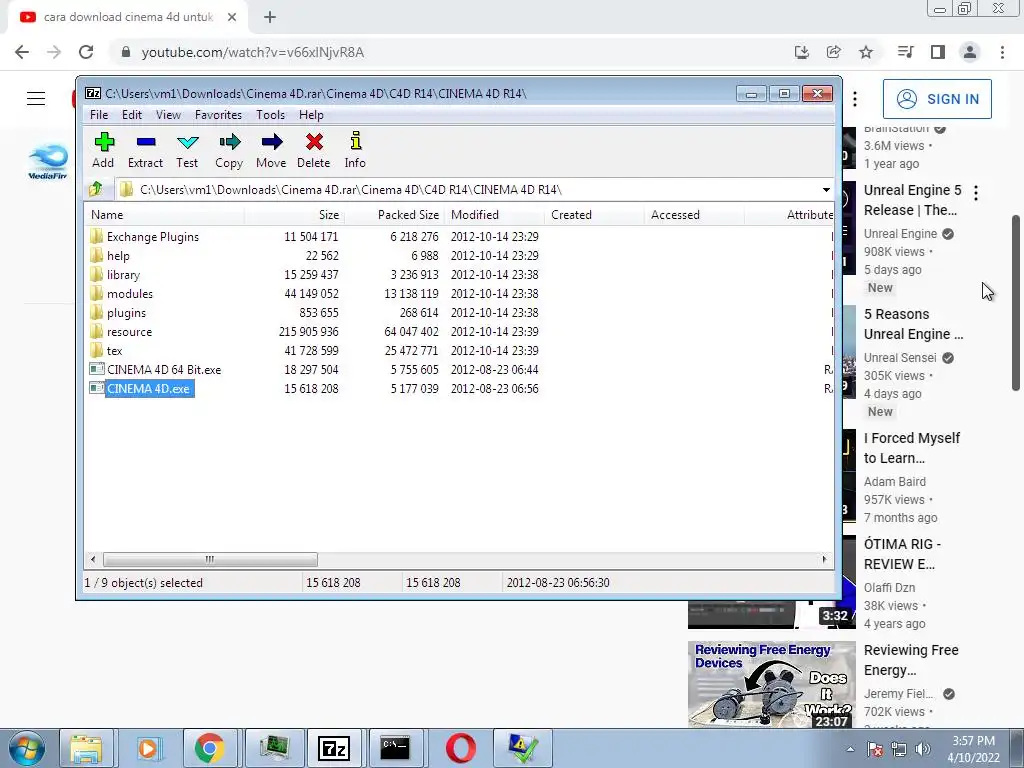Open the Edit menu
Screen dimensions: 1024x768
click(132, 115)
